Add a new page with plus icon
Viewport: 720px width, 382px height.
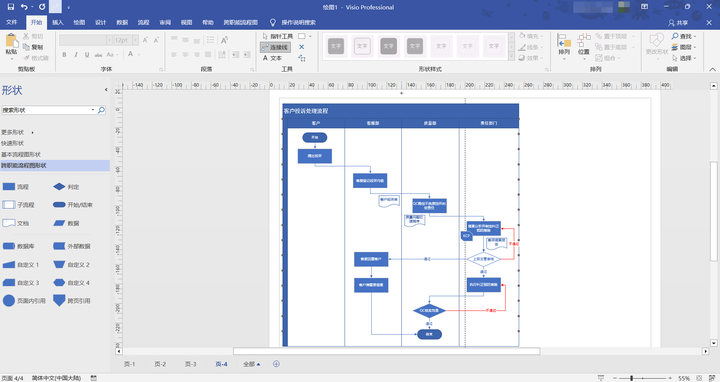click(x=276, y=364)
